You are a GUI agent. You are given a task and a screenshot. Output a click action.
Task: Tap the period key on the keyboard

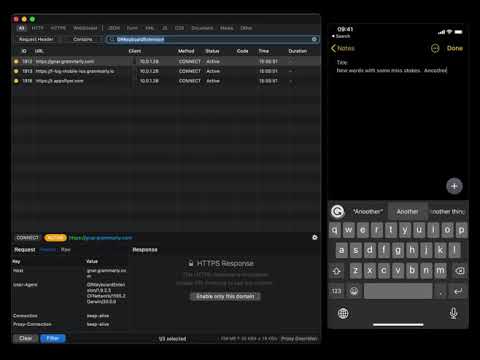pos(441,291)
